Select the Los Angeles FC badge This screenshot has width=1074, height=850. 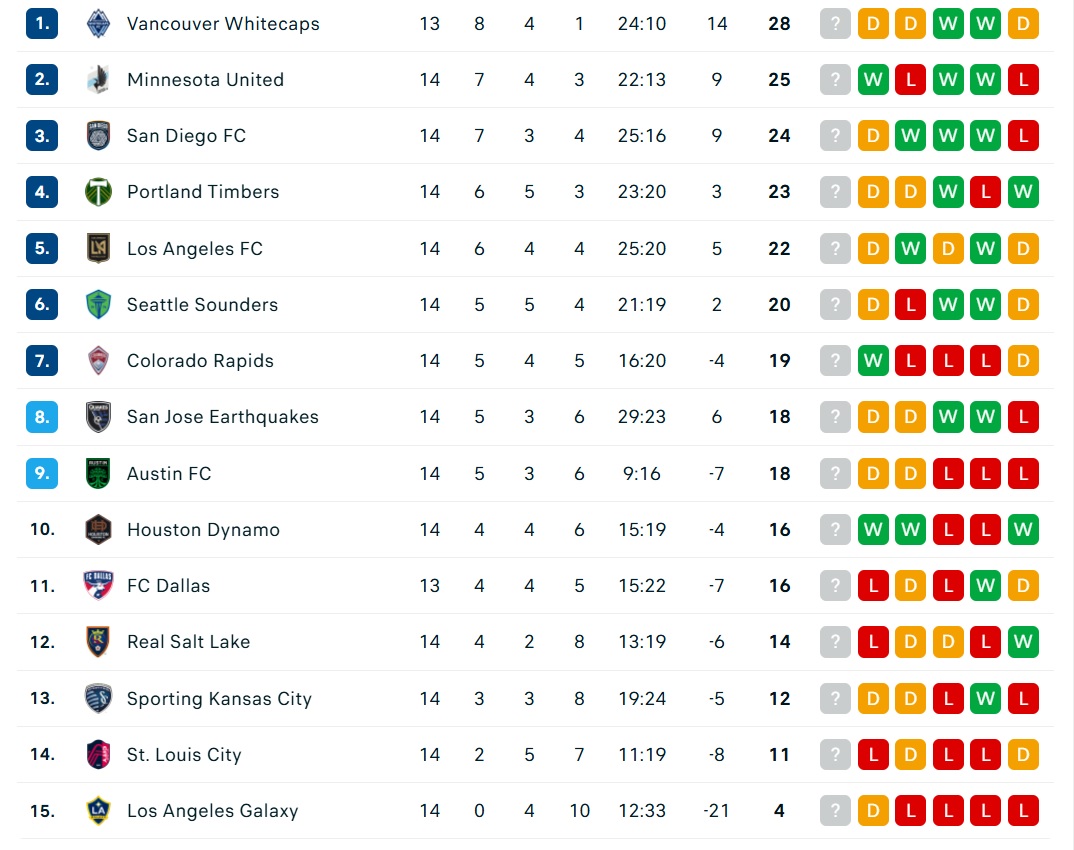coord(99,249)
